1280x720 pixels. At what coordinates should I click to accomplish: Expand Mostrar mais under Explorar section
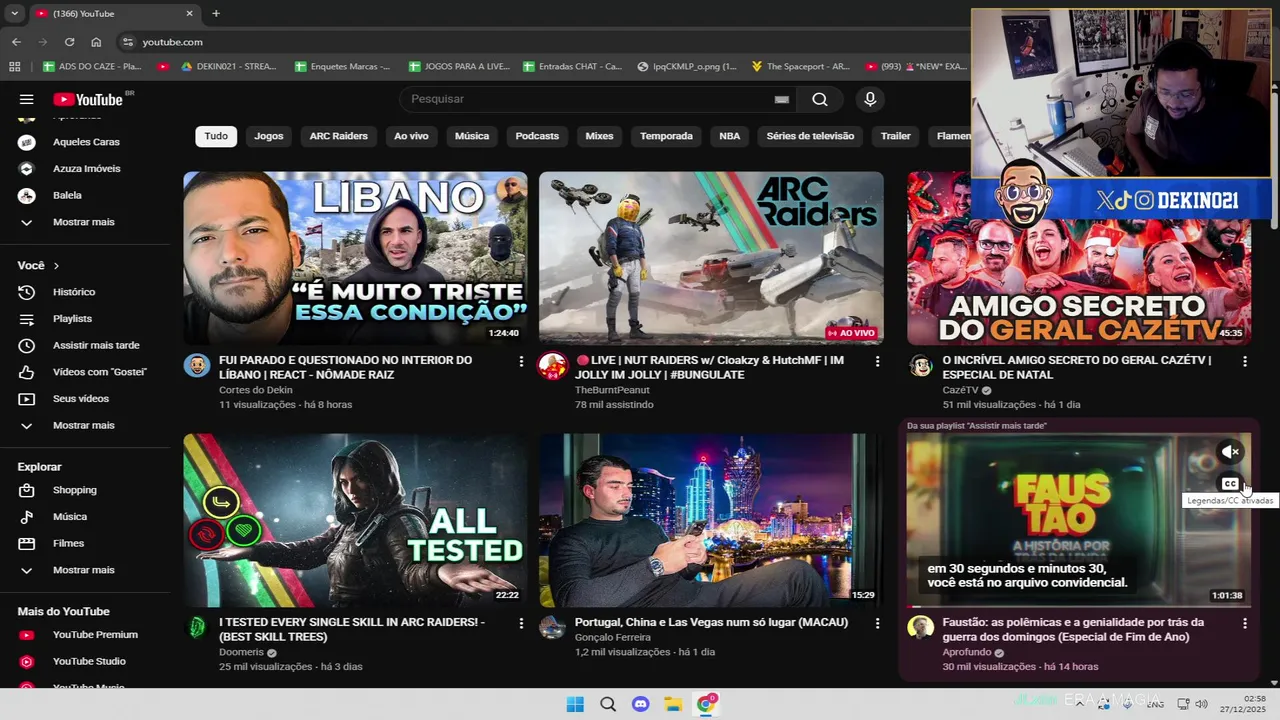click(85, 570)
